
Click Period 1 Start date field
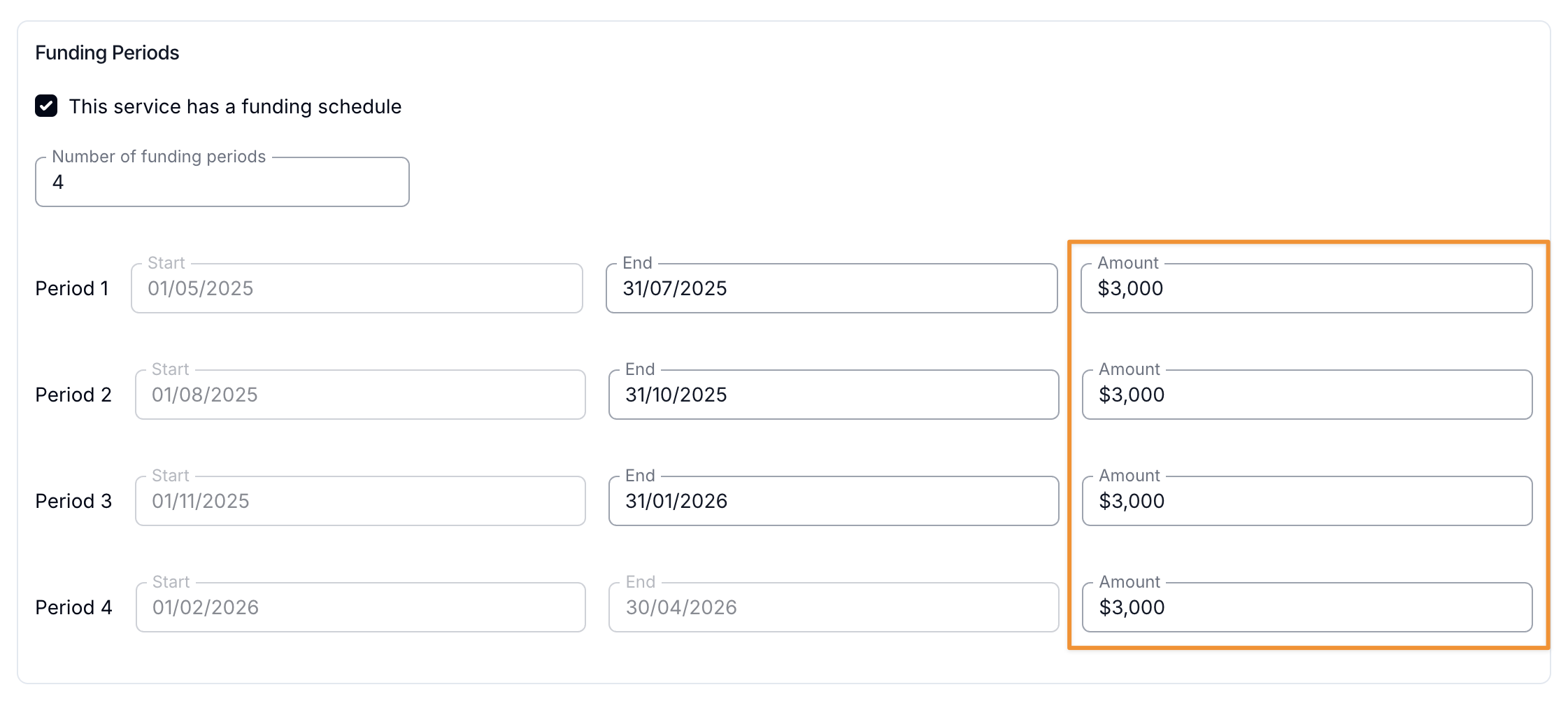pyautogui.click(x=357, y=288)
